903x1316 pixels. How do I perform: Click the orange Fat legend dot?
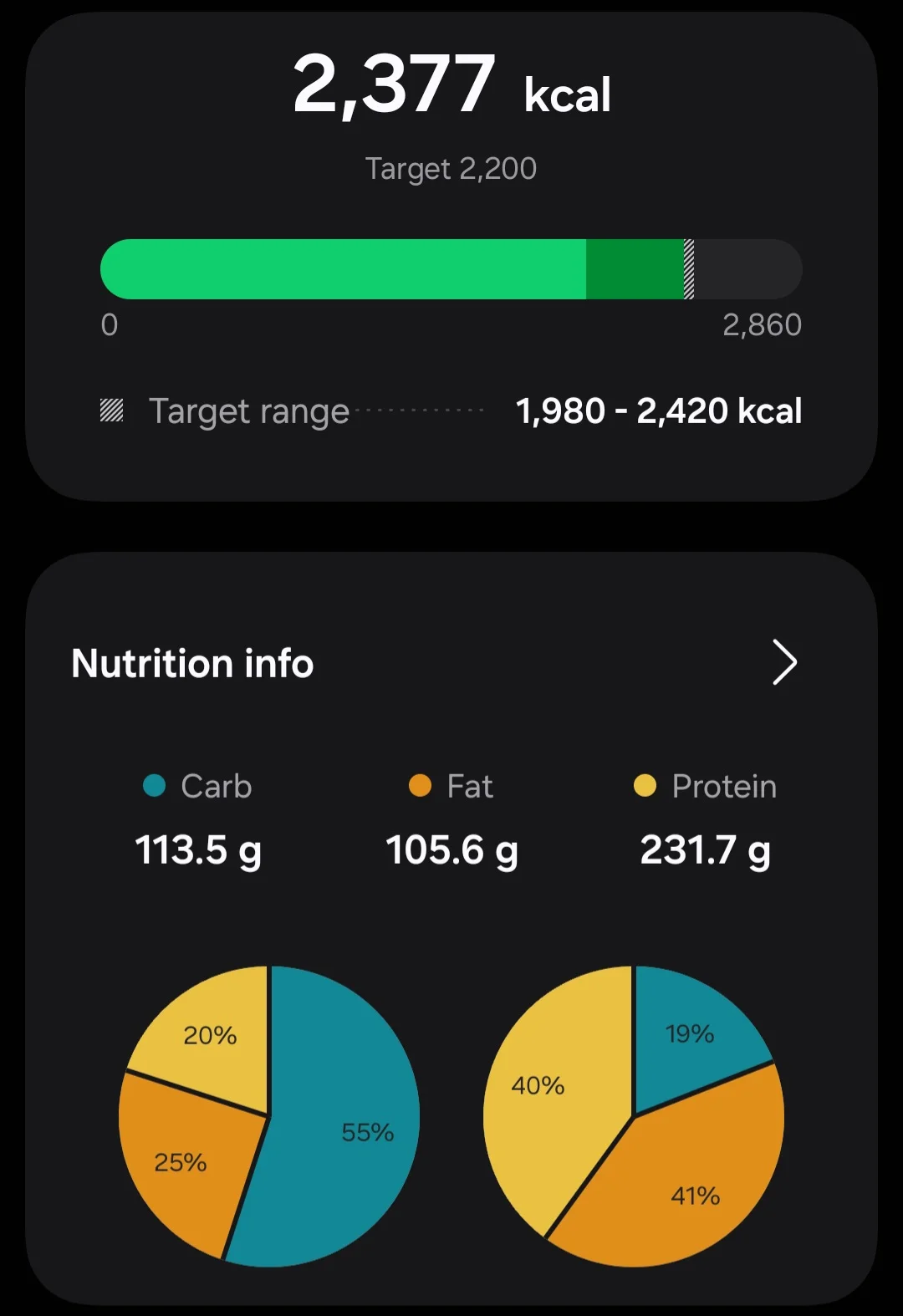(420, 786)
